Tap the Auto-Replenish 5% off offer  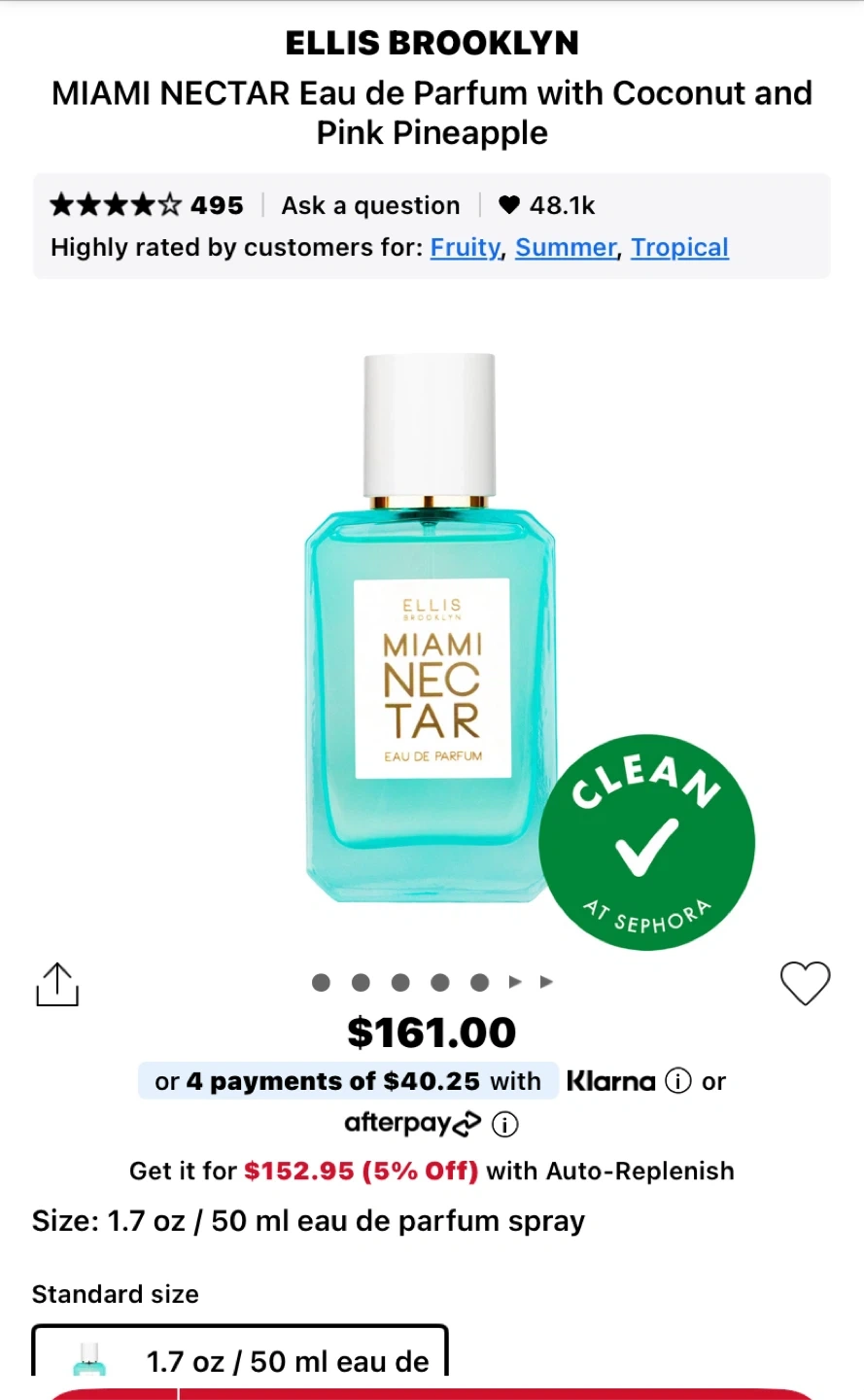432,1171
